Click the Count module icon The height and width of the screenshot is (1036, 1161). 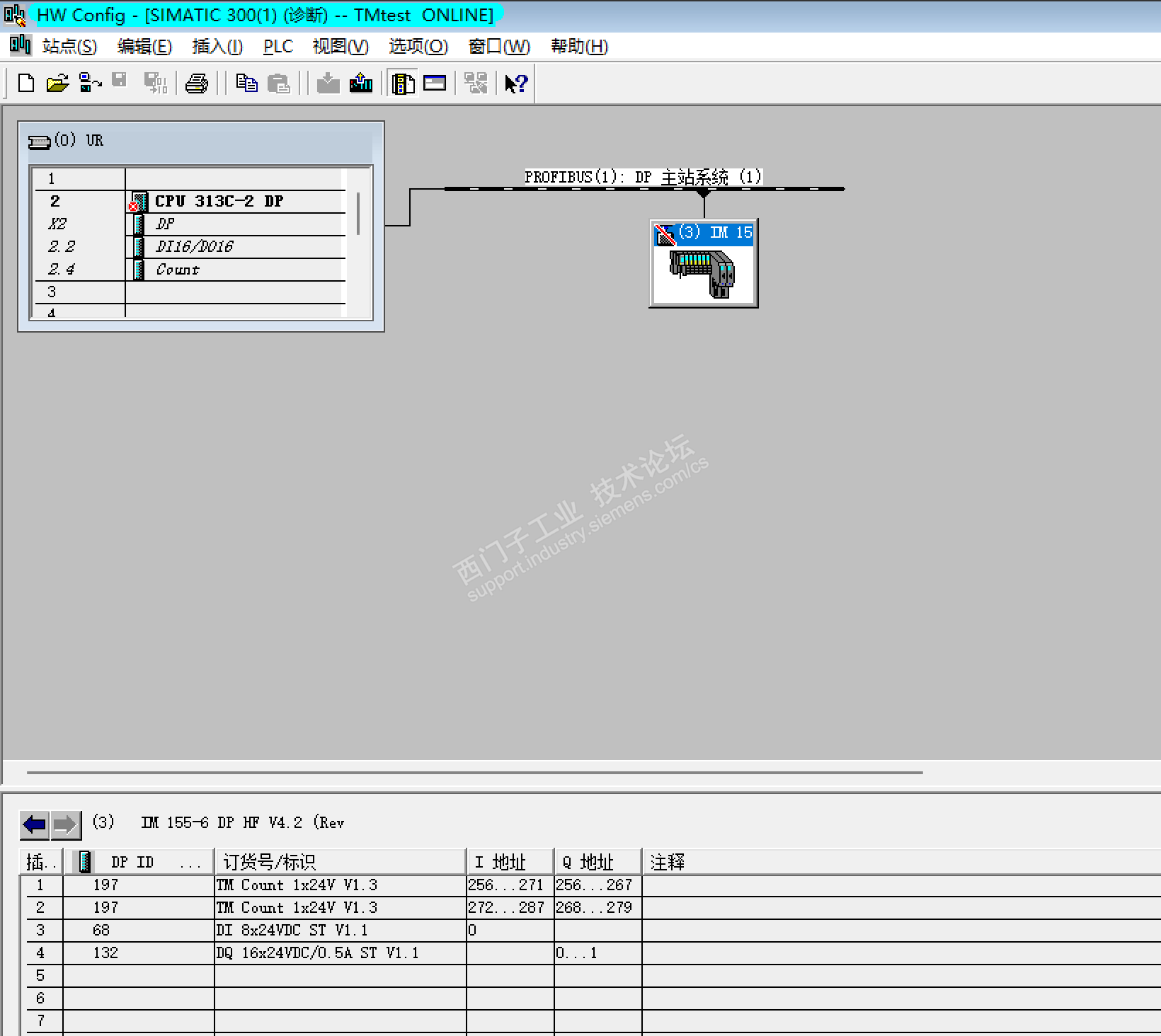coord(139,270)
